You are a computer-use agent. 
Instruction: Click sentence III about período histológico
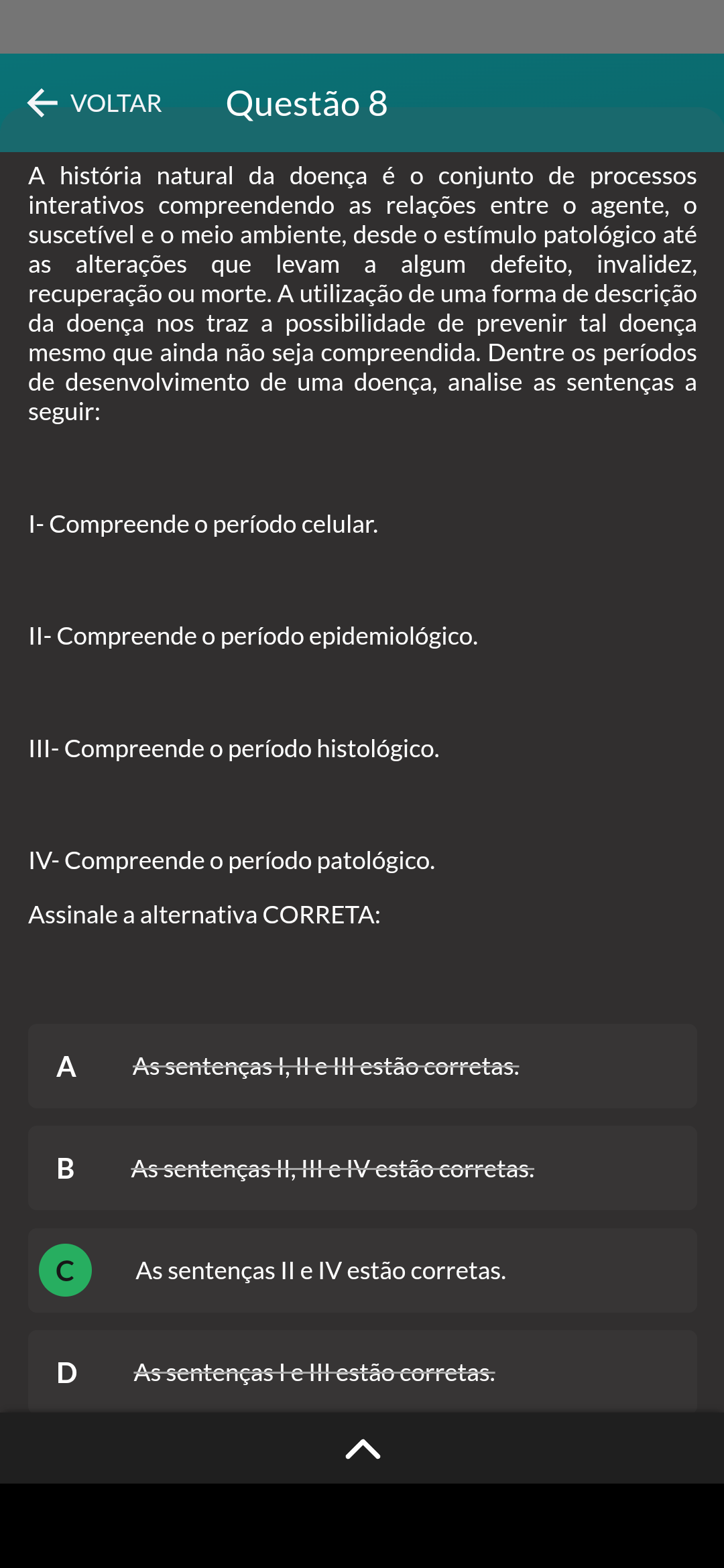pos(234,748)
